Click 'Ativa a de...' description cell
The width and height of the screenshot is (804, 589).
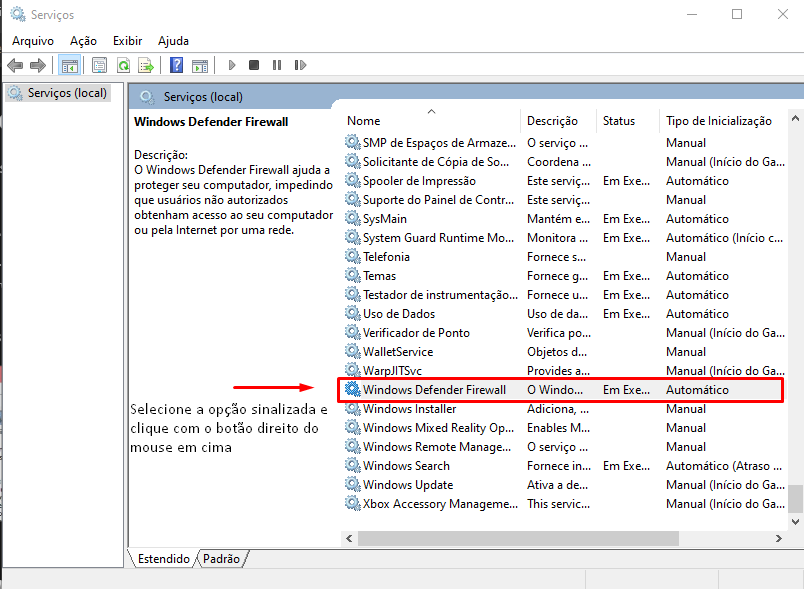coord(557,484)
